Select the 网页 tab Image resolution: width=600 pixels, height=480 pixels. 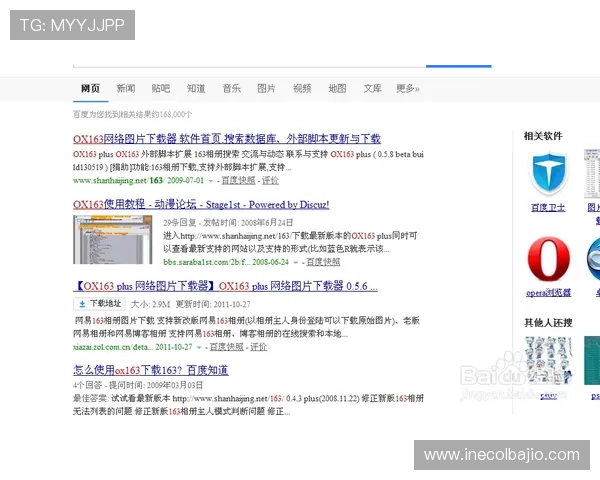pyautogui.click(x=90, y=89)
